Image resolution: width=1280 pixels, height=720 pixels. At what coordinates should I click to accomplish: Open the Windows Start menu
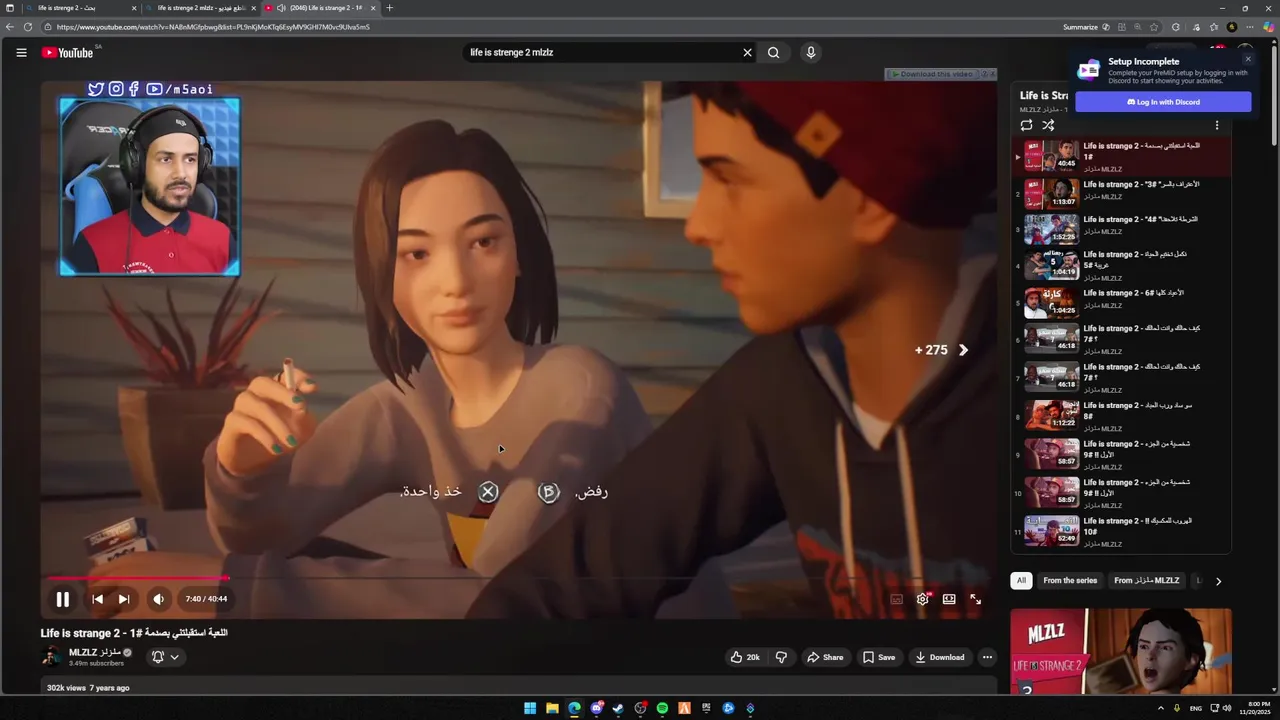tap(530, 708)
